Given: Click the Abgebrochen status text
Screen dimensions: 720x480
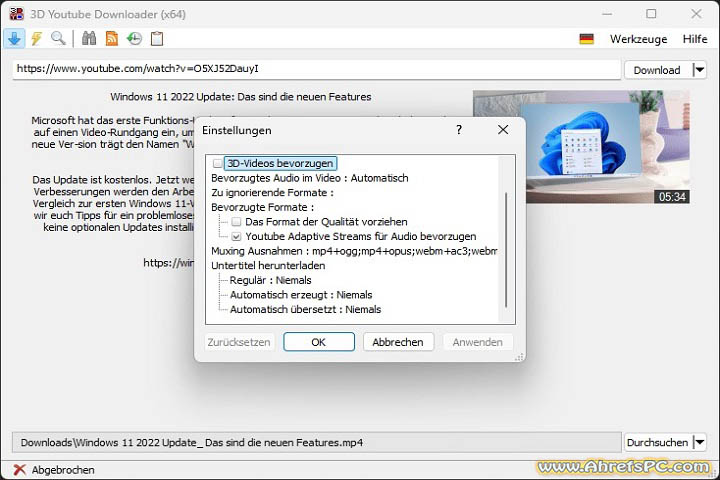Looking at the screenshot, I should click(x=63, y=470).
